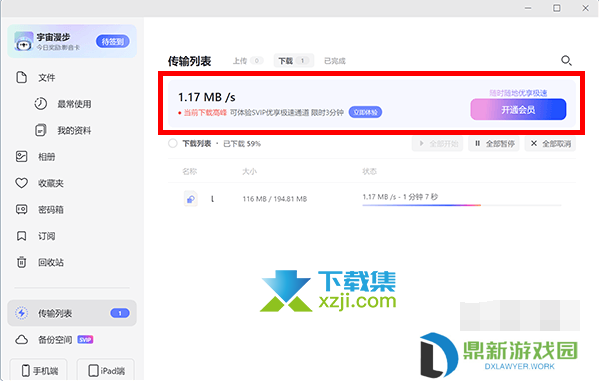Click the 已下载 59% text
The image size is (599, 381).
tap(242, 144)
